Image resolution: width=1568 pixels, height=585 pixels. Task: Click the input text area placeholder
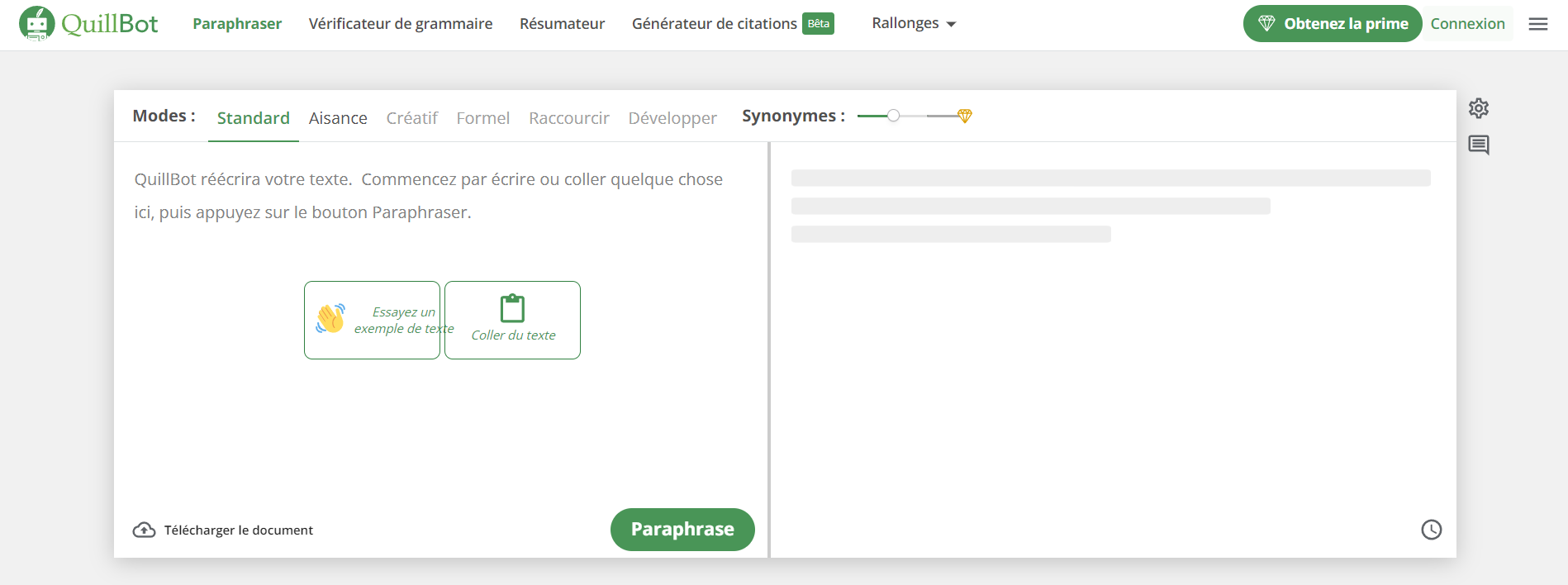click(x=429, y=196)
